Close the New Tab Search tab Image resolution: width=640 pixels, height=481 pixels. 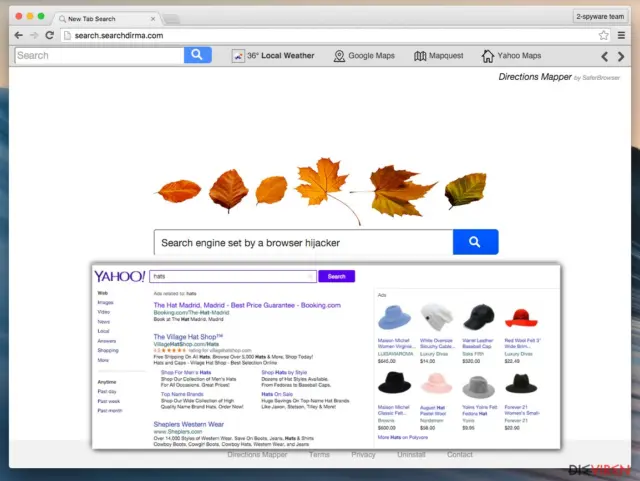coord(153,19)
